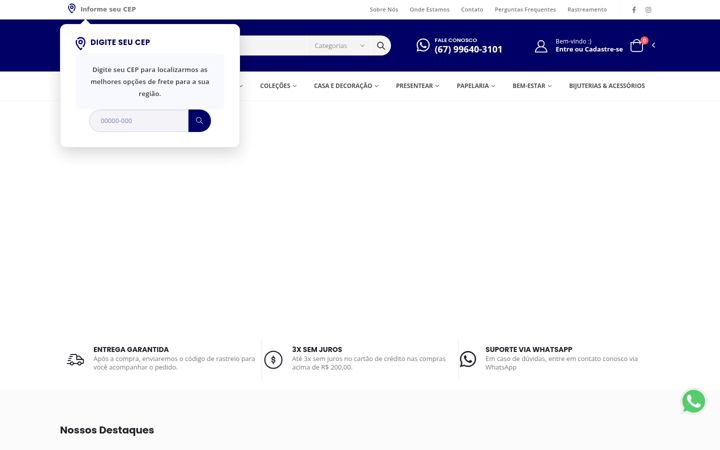This screenshot has width=720, height=450.
Task: Open the Informe seu CEP link
Action: pyautogui.click(x=108, y=9)
